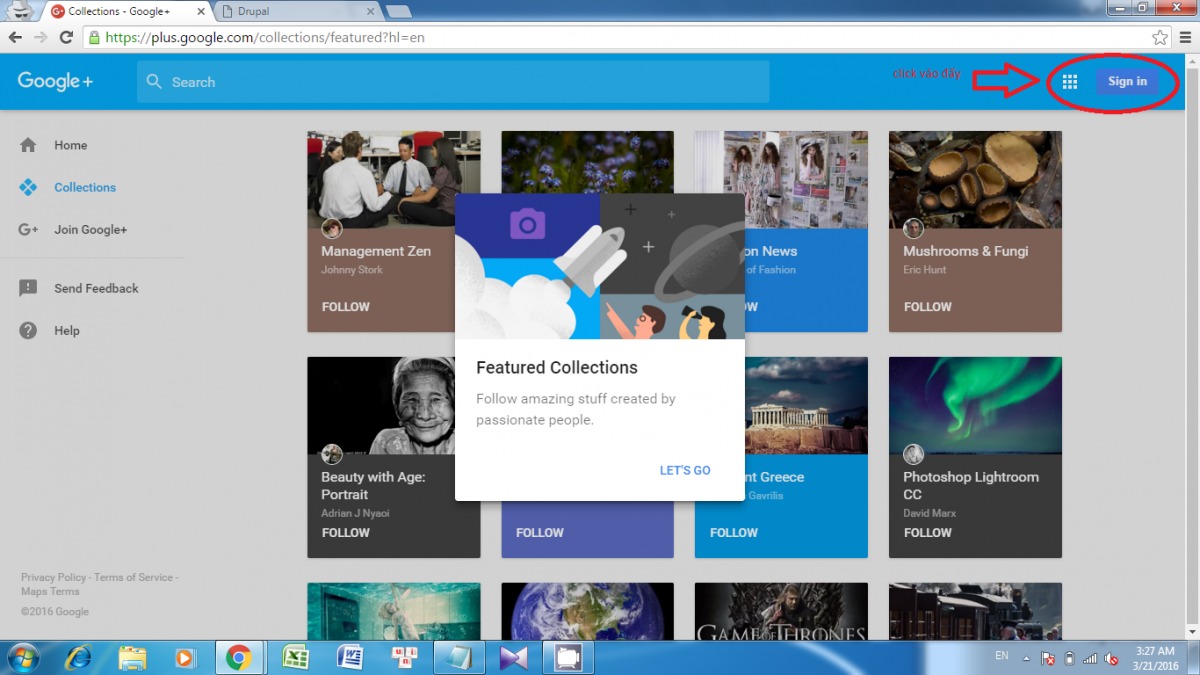Select the Collections - Google+ tab
Viewport: 1200px width, 675px height.
125,12
